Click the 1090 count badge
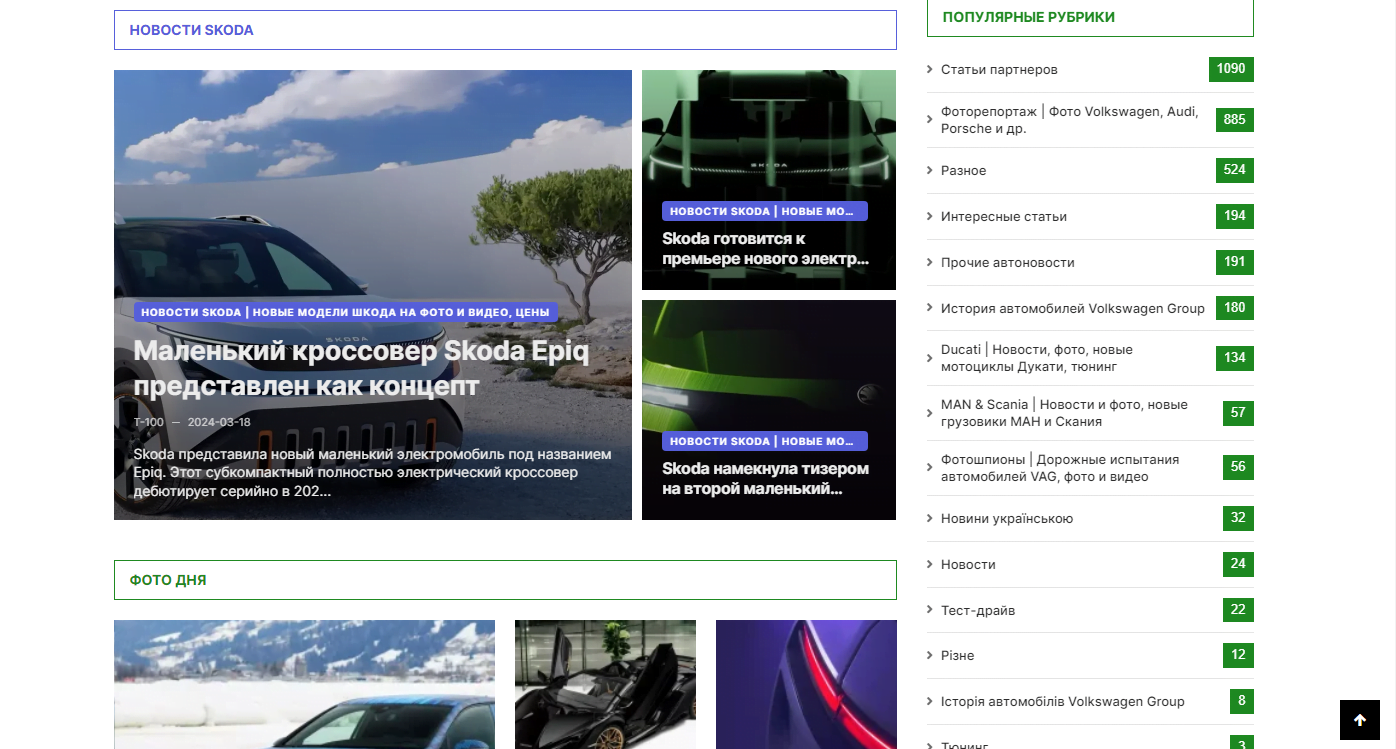This screenshot has width=1396, height=749. [1231, 69]
